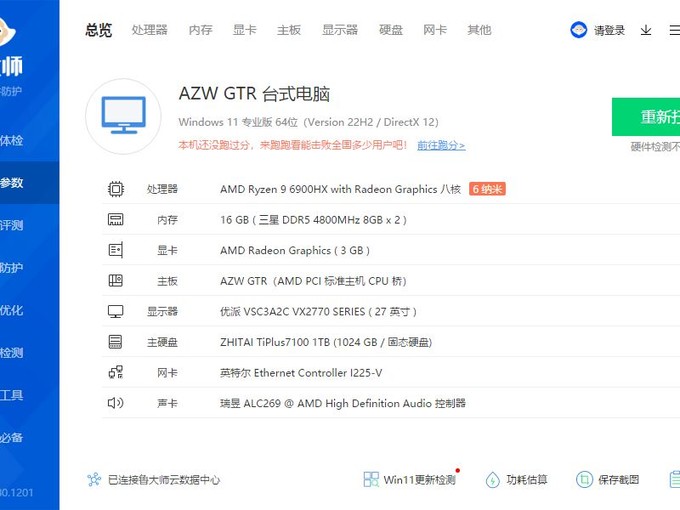
Task: Open the 工具 sidebar item
Action: coord(29,395)
